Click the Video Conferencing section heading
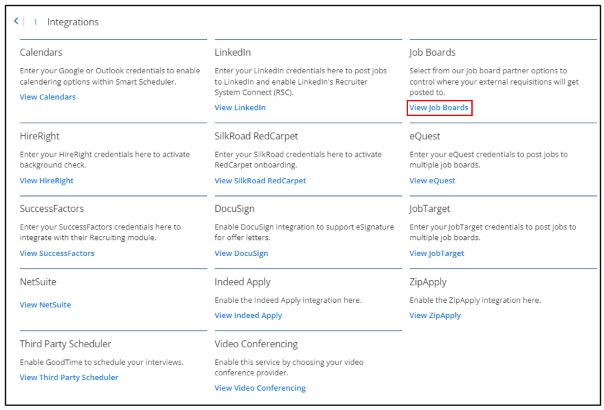The height and width of the screenshot is (410, 604). coord(256,344)
